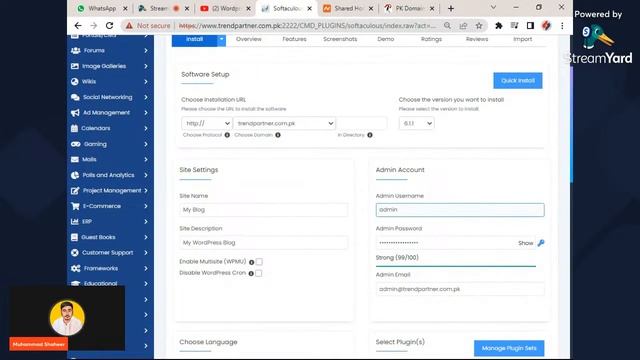Click the random password key icon
Image resolution: width=640 pixels, height=360 pixels.
(x=541, y=243)
